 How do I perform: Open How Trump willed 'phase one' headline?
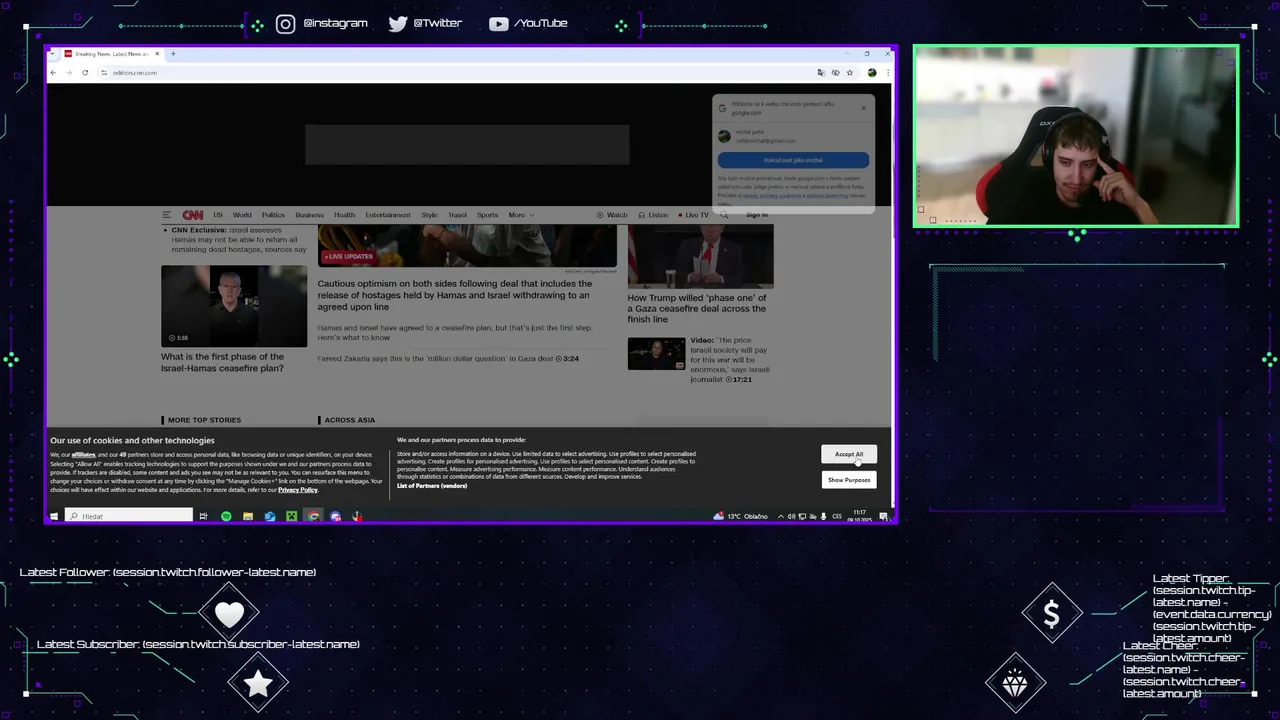coord(697,308)
